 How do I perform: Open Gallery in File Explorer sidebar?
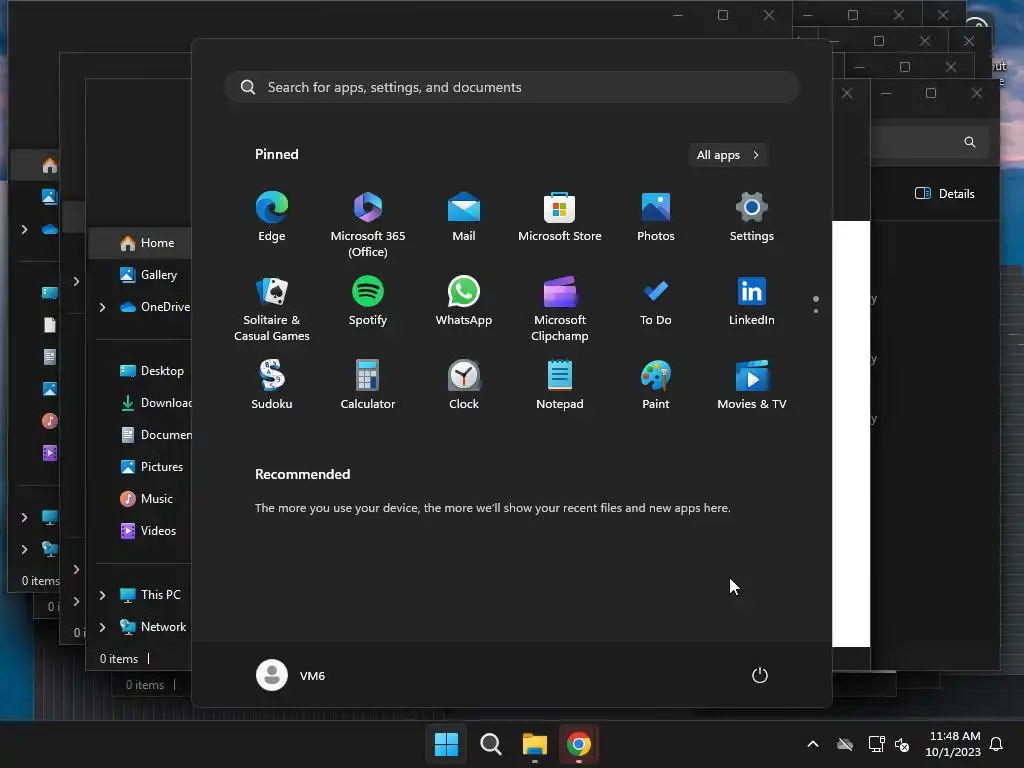coord(149,275)
